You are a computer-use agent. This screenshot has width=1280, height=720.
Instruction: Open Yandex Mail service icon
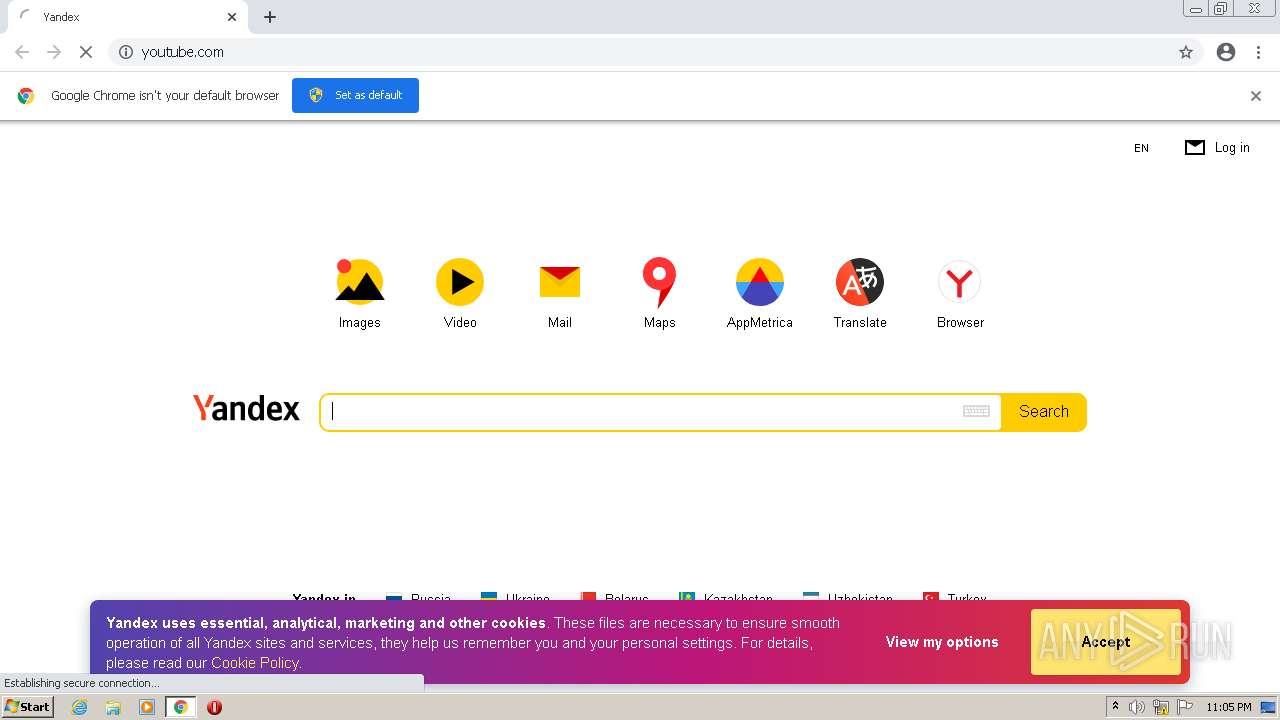(x=560, y=282)
